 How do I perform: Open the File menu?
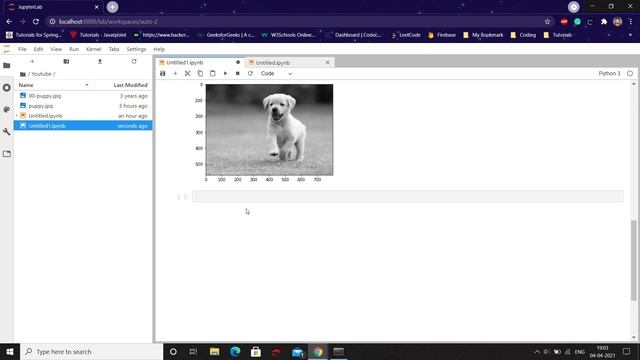[x=22, y=49]
